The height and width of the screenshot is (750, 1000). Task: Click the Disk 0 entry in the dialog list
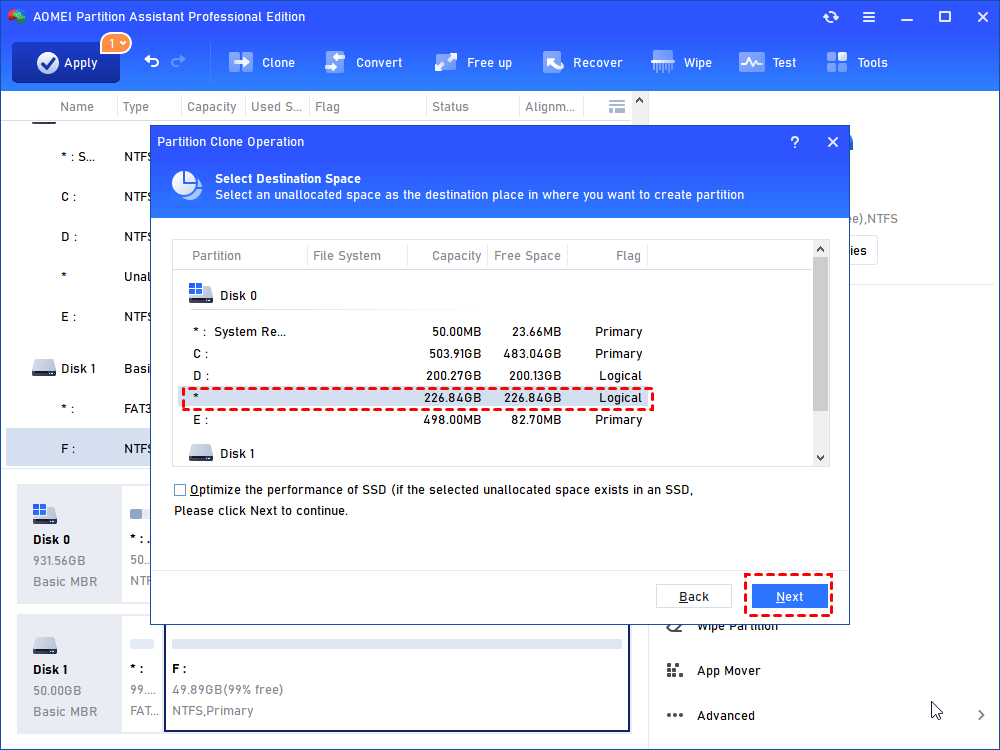tap(223, 295)
